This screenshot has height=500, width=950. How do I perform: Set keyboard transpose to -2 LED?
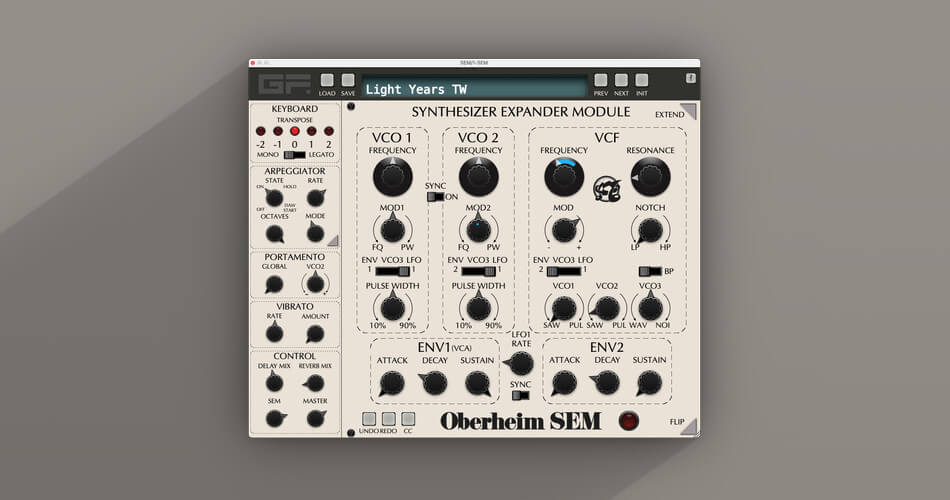tap(261, 131)
